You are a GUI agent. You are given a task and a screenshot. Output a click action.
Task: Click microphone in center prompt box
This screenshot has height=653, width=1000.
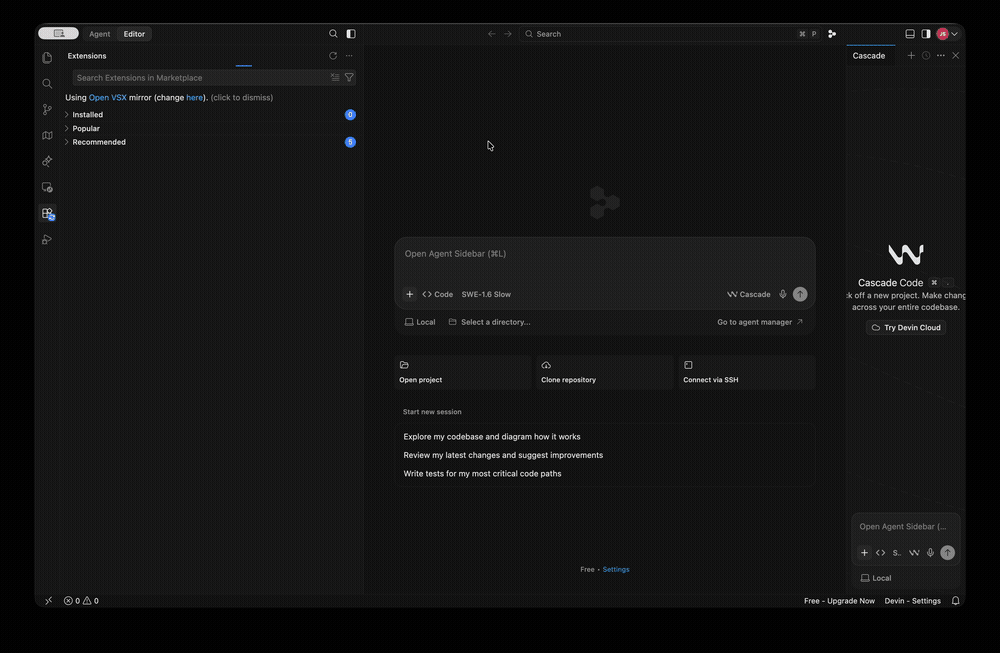pyautogui.click(x=783, y=294)
